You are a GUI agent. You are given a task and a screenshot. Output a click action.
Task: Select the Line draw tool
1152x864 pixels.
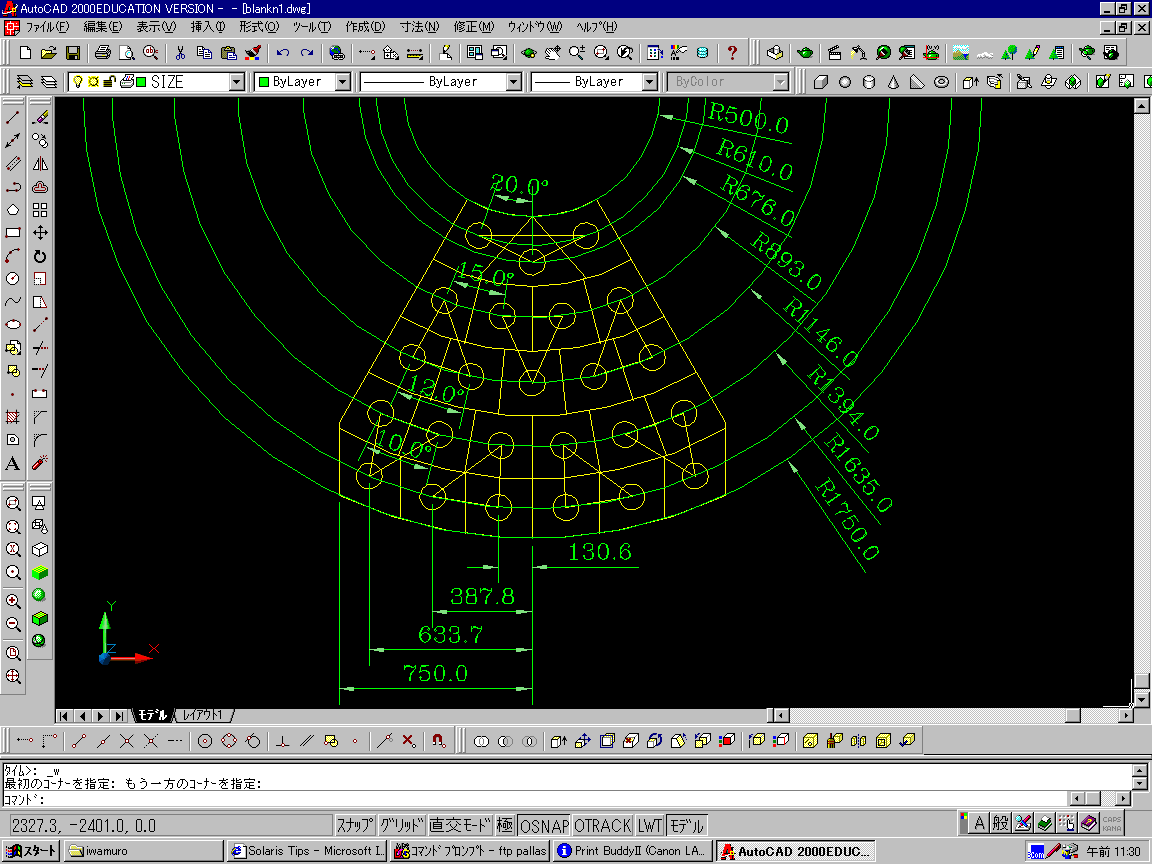pos(12,118)
